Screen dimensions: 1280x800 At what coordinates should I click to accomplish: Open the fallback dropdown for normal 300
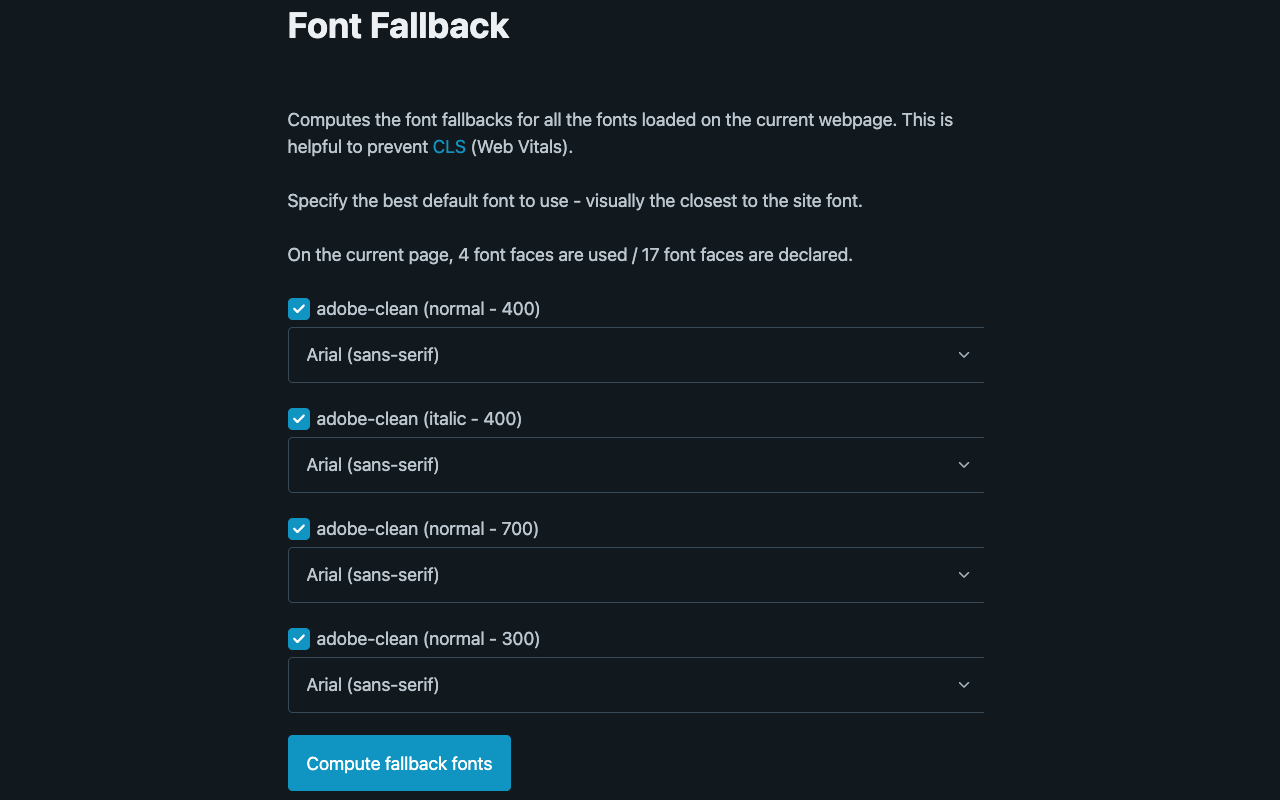635,684
